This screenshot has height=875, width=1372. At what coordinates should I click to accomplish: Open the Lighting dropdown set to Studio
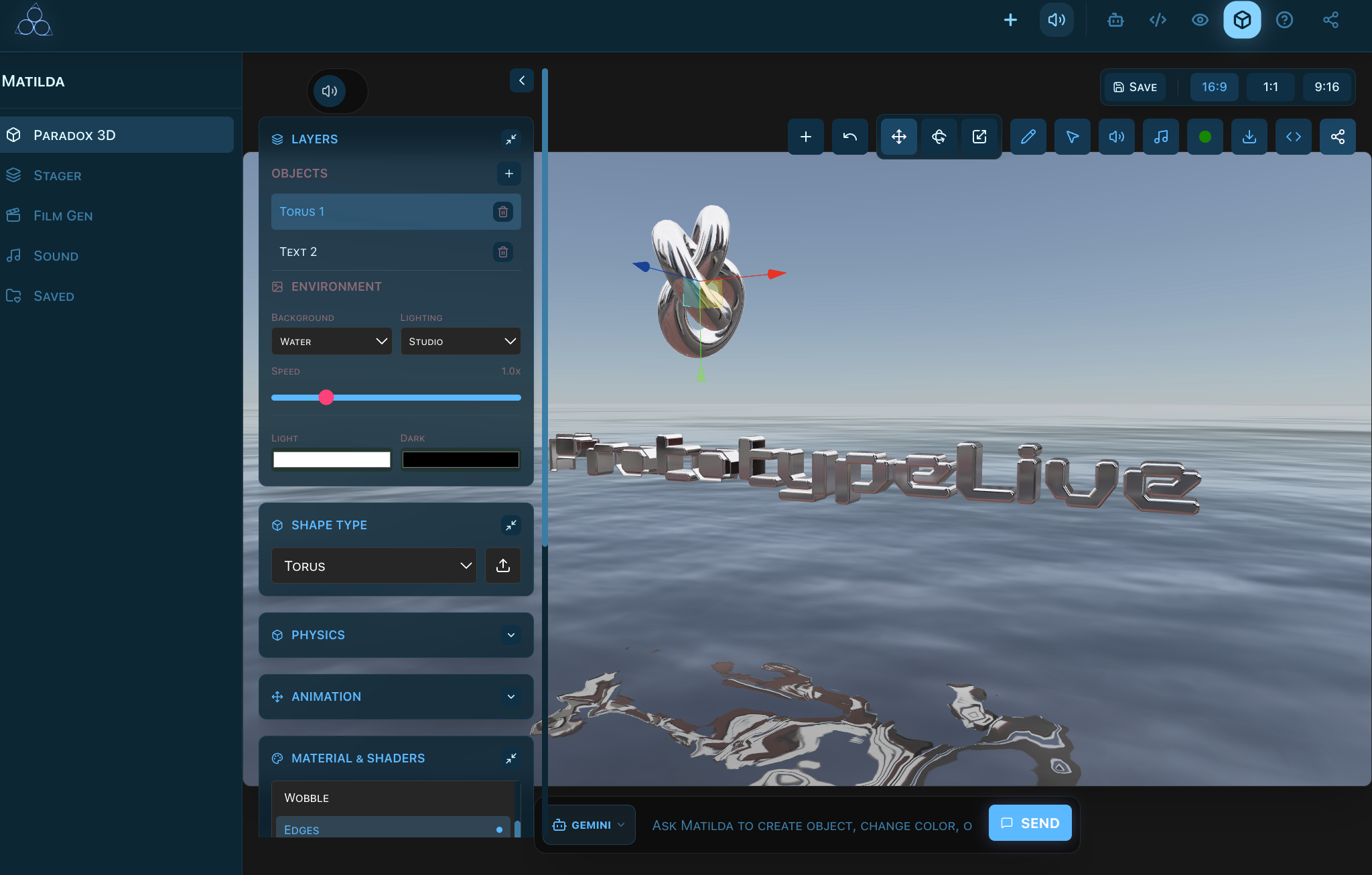click(x=460, y=342)
